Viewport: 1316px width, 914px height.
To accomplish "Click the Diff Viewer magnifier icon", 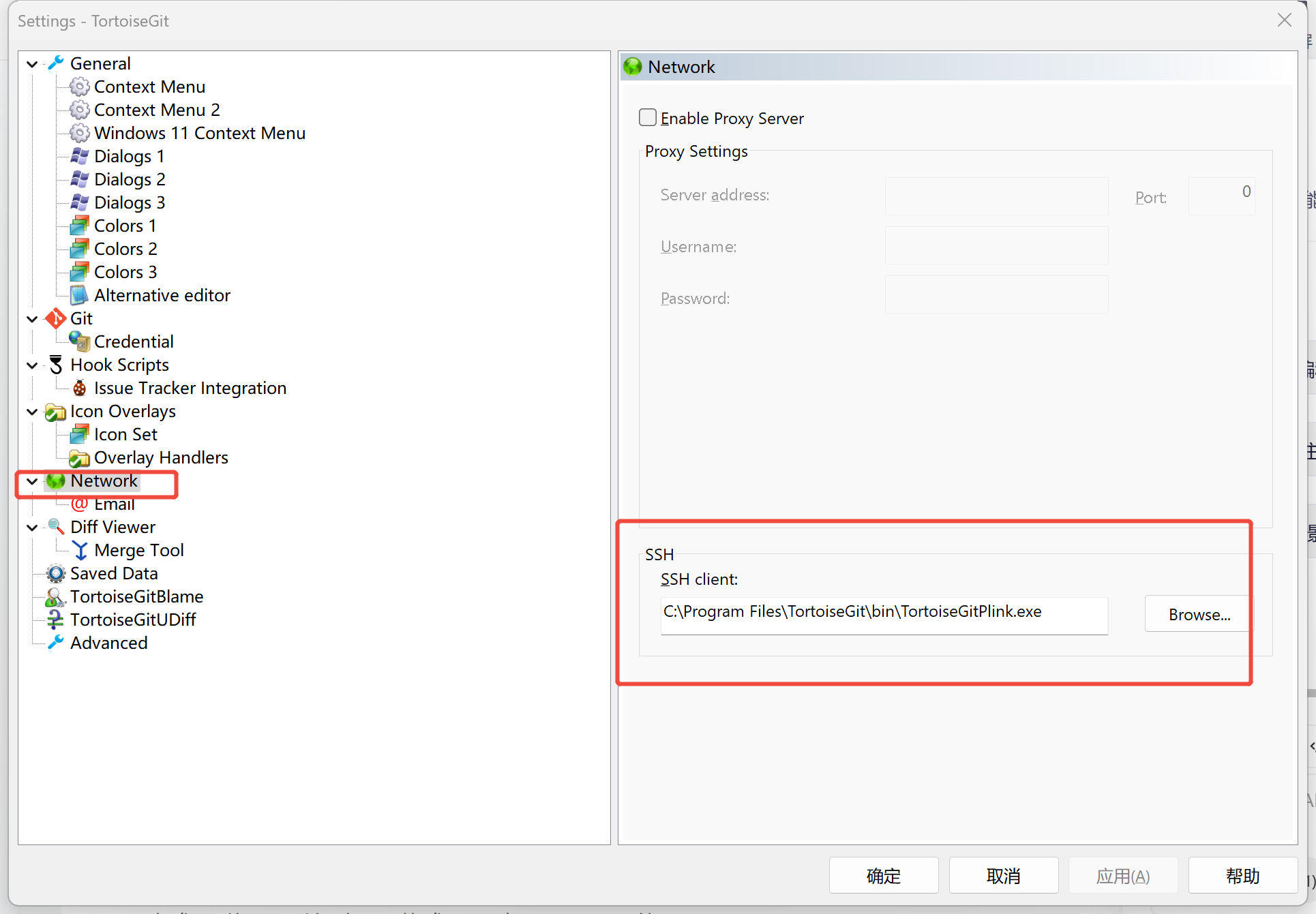I will coord(56,527).
